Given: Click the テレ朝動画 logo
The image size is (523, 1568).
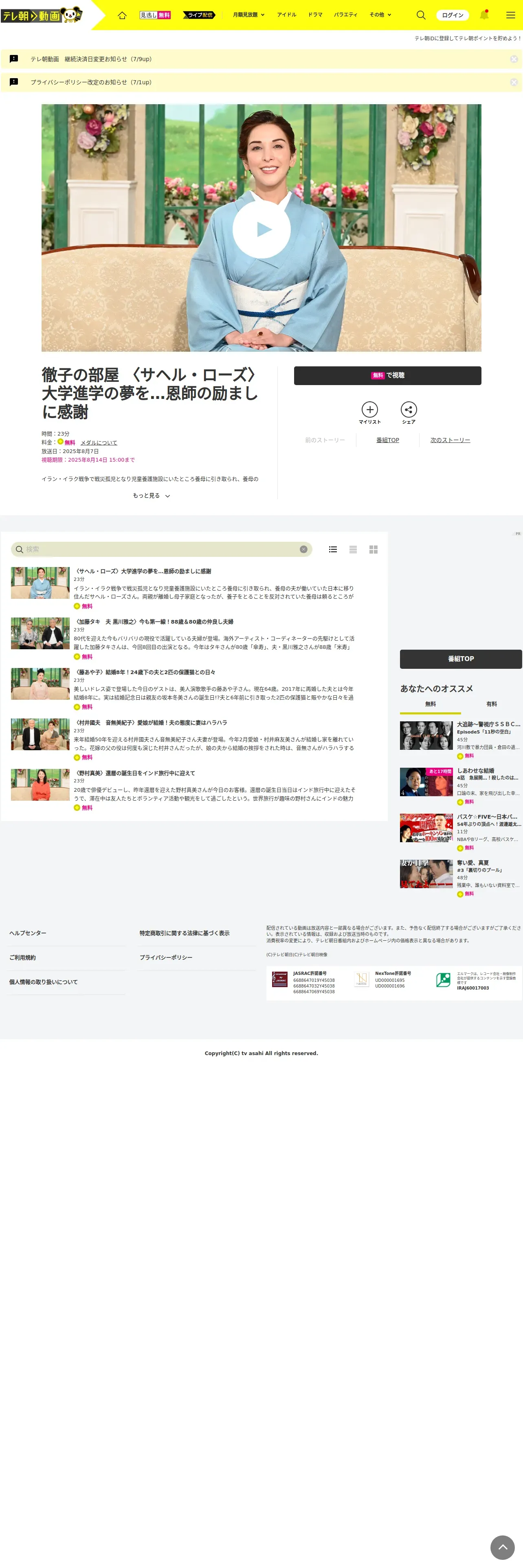Looking at the screenshot, I should click(42, 15).
